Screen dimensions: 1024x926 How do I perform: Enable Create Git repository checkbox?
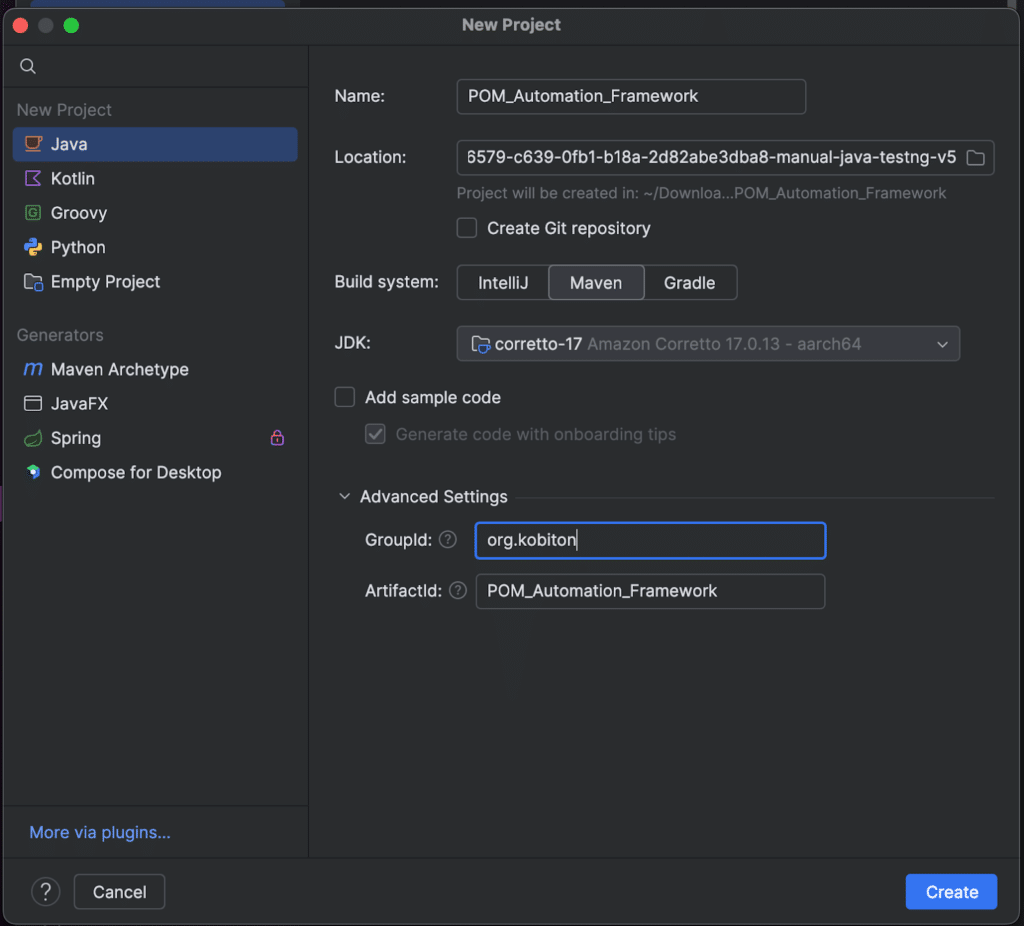point(467,228)
